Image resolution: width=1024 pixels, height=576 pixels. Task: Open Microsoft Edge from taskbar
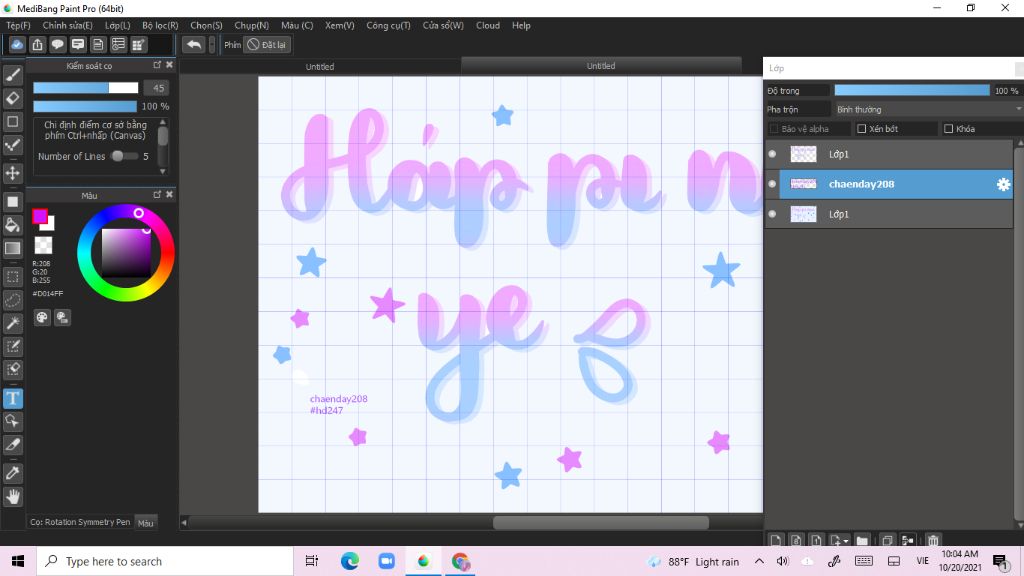(349, 561)
